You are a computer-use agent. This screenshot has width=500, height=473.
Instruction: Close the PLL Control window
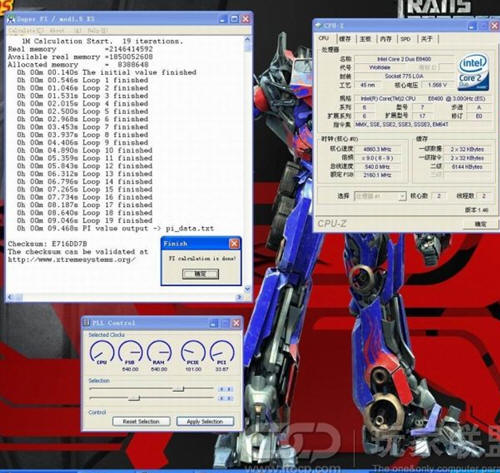[236, 323]
